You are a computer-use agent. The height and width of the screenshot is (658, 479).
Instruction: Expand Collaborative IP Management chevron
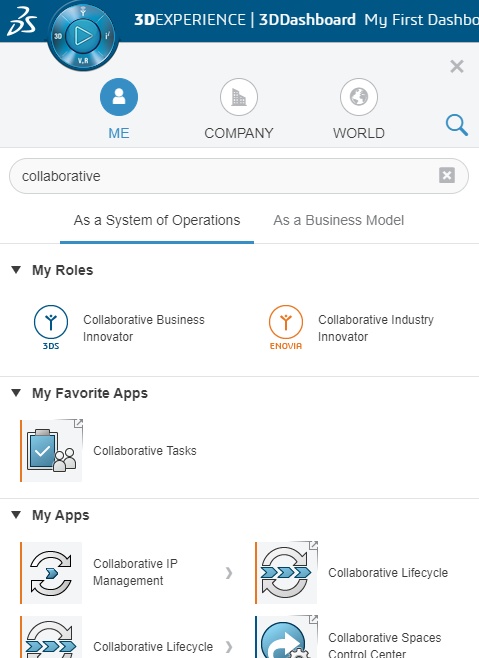click(229, 573)
